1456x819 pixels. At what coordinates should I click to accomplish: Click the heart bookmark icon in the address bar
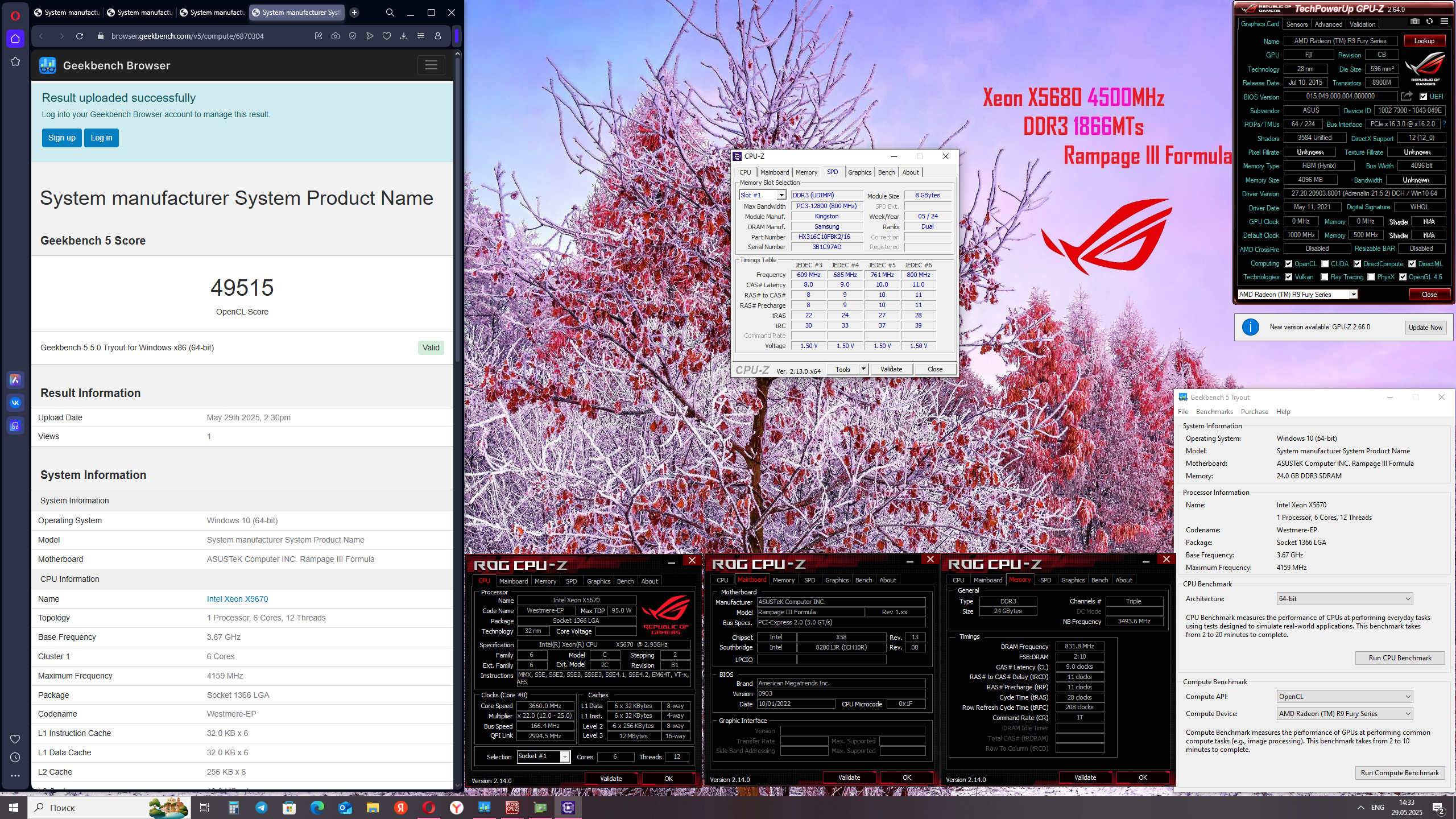[x=387, y=36]
